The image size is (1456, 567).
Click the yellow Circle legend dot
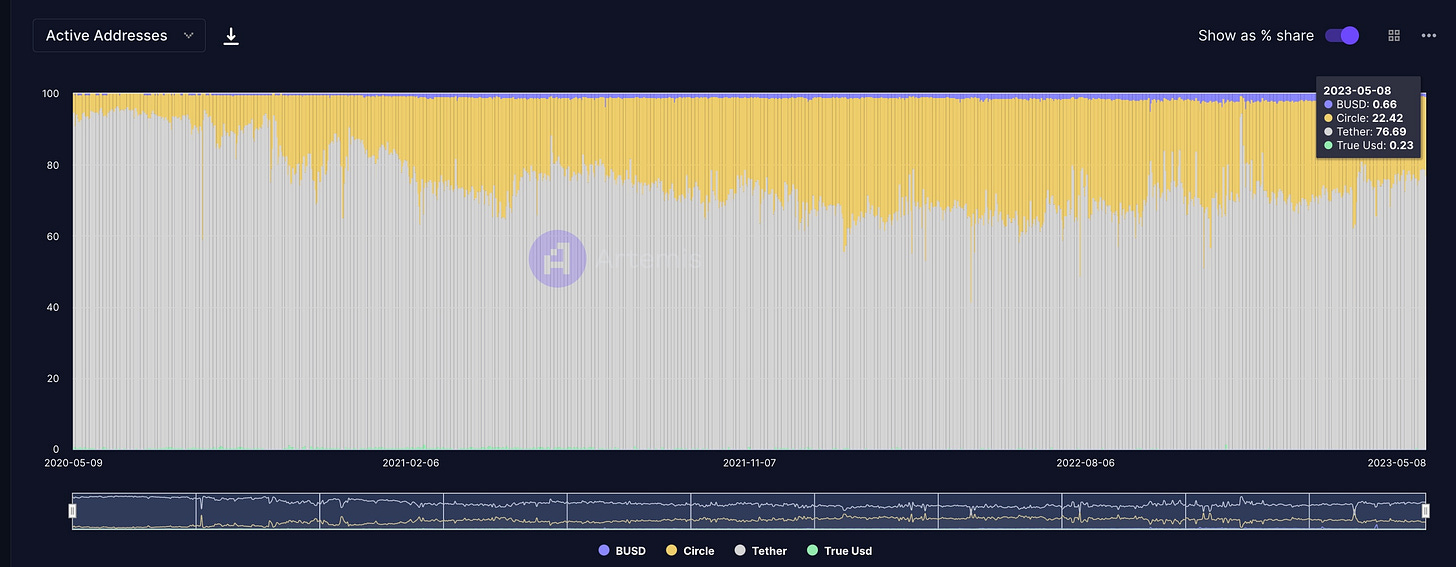tap(671, 551)
